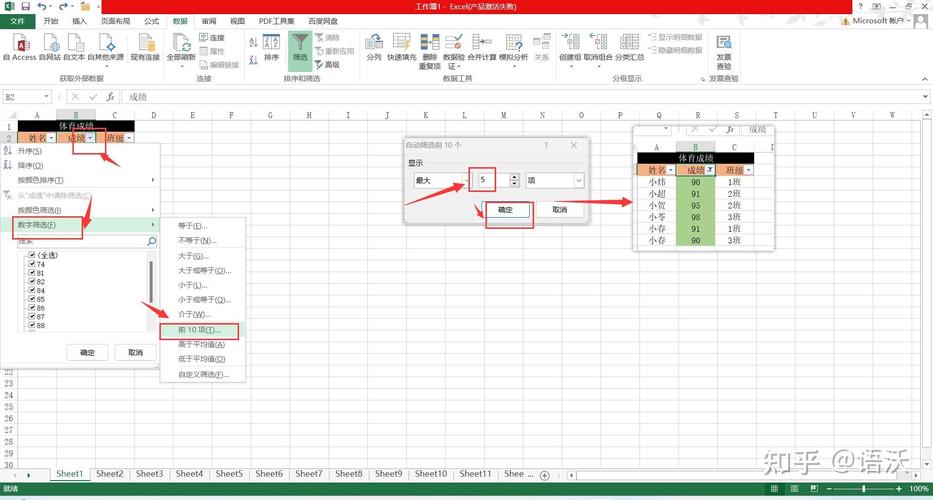Image resolution: width=933 pixels, height=500 pixels.
Task: Click 确定 in the filter dropdown panel
Action: [x=87, y=352]
